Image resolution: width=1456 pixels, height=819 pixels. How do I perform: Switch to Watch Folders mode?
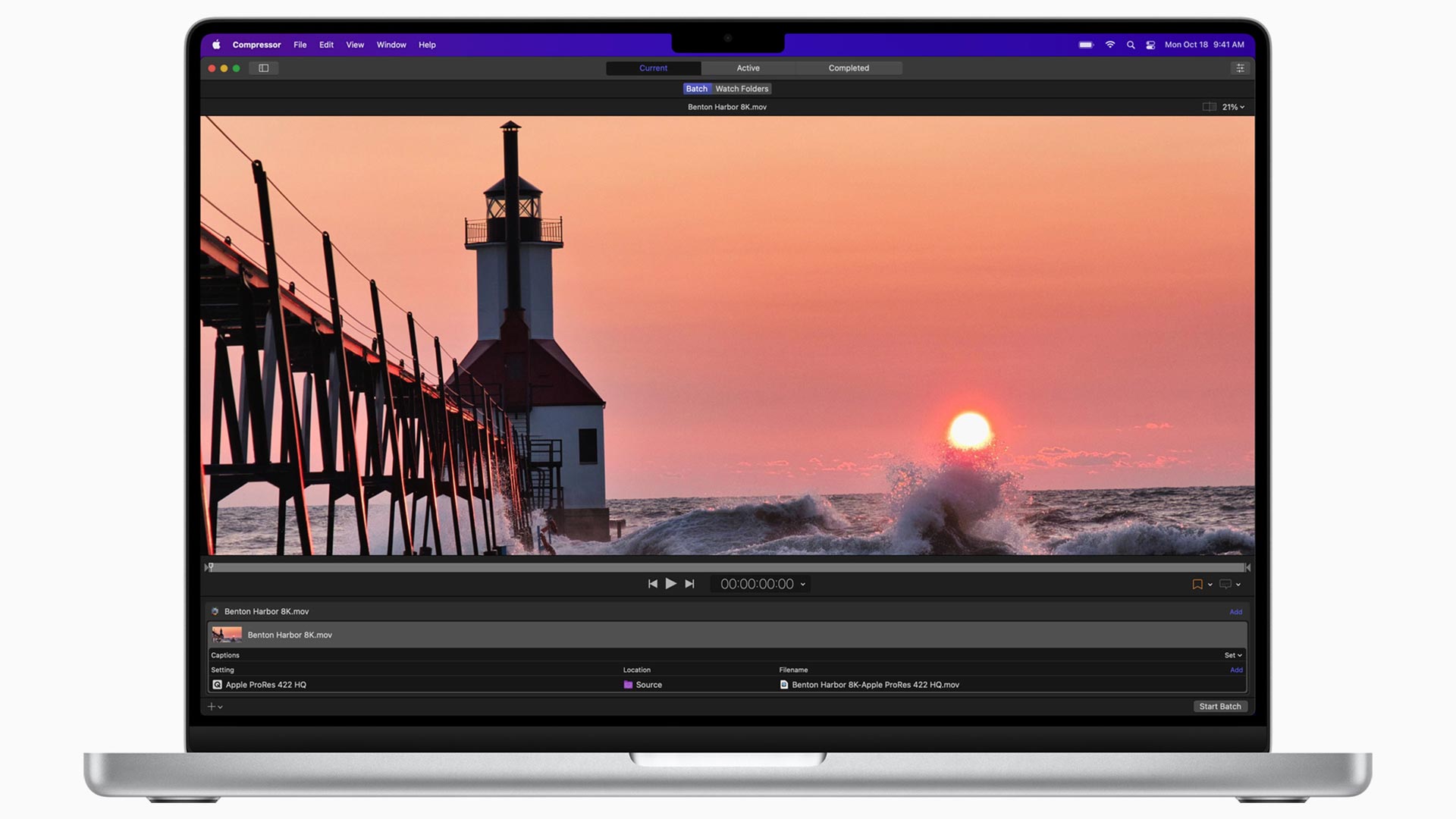[x=742, y=89]
